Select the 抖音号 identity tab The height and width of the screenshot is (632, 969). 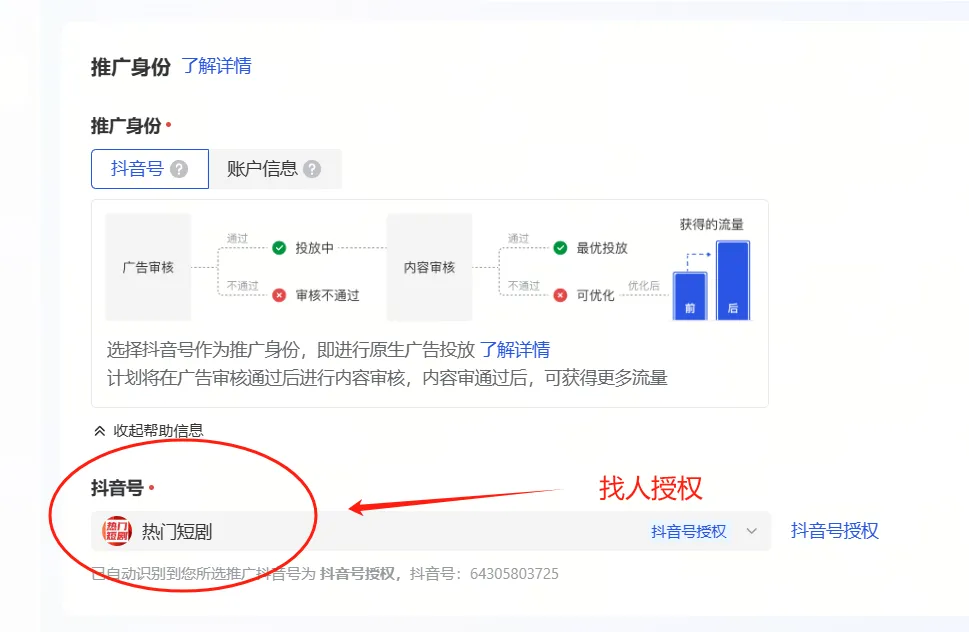pos(150,169)
